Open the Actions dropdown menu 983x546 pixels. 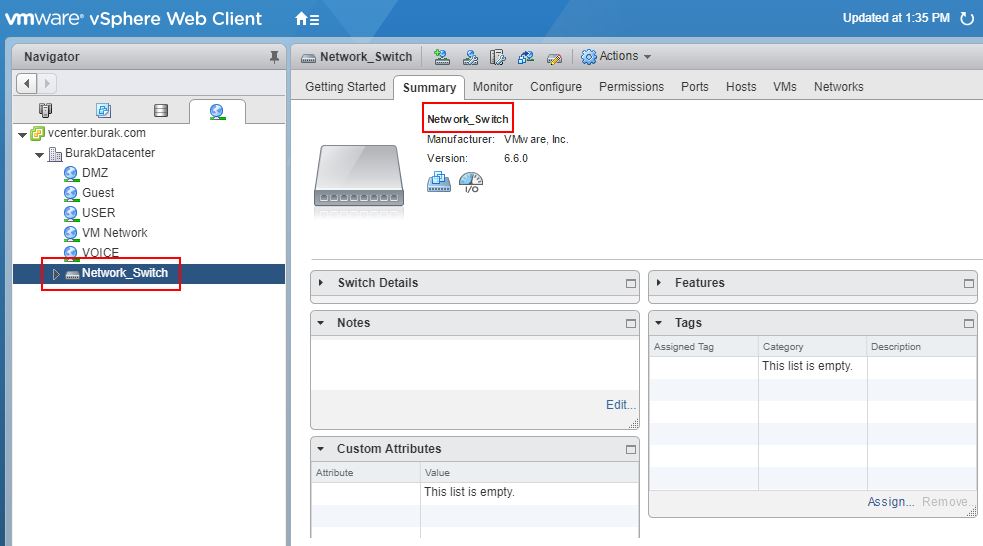tap(625, 56)
